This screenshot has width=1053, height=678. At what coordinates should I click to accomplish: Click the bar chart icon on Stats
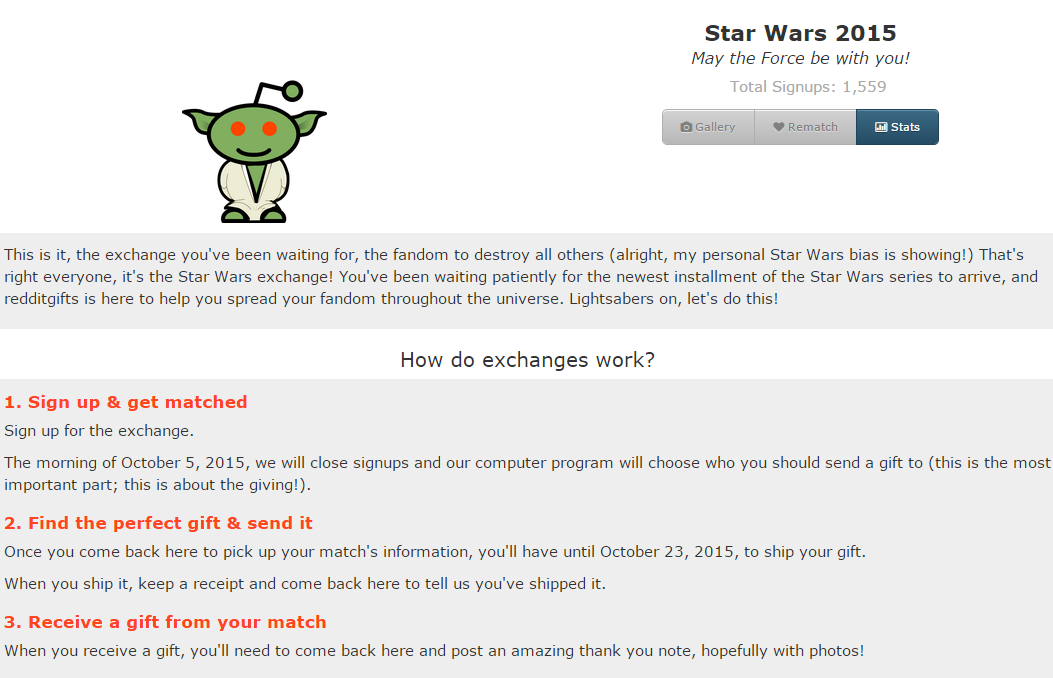coord(881,127)
